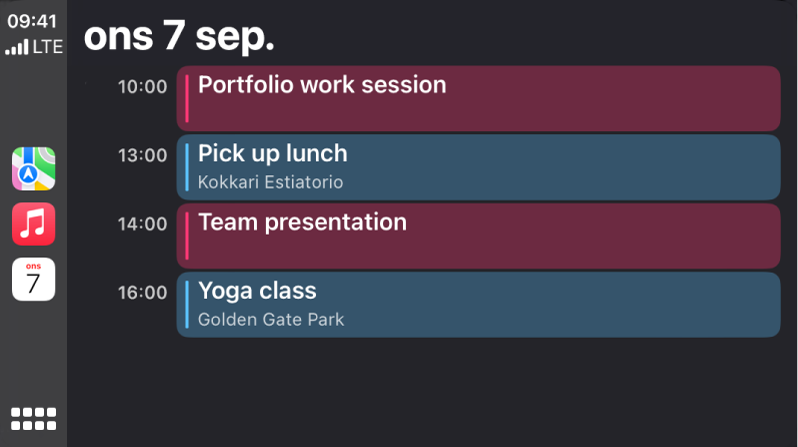
Task: Select the "ons 7 sep." date header
Action: coord(179,36)
